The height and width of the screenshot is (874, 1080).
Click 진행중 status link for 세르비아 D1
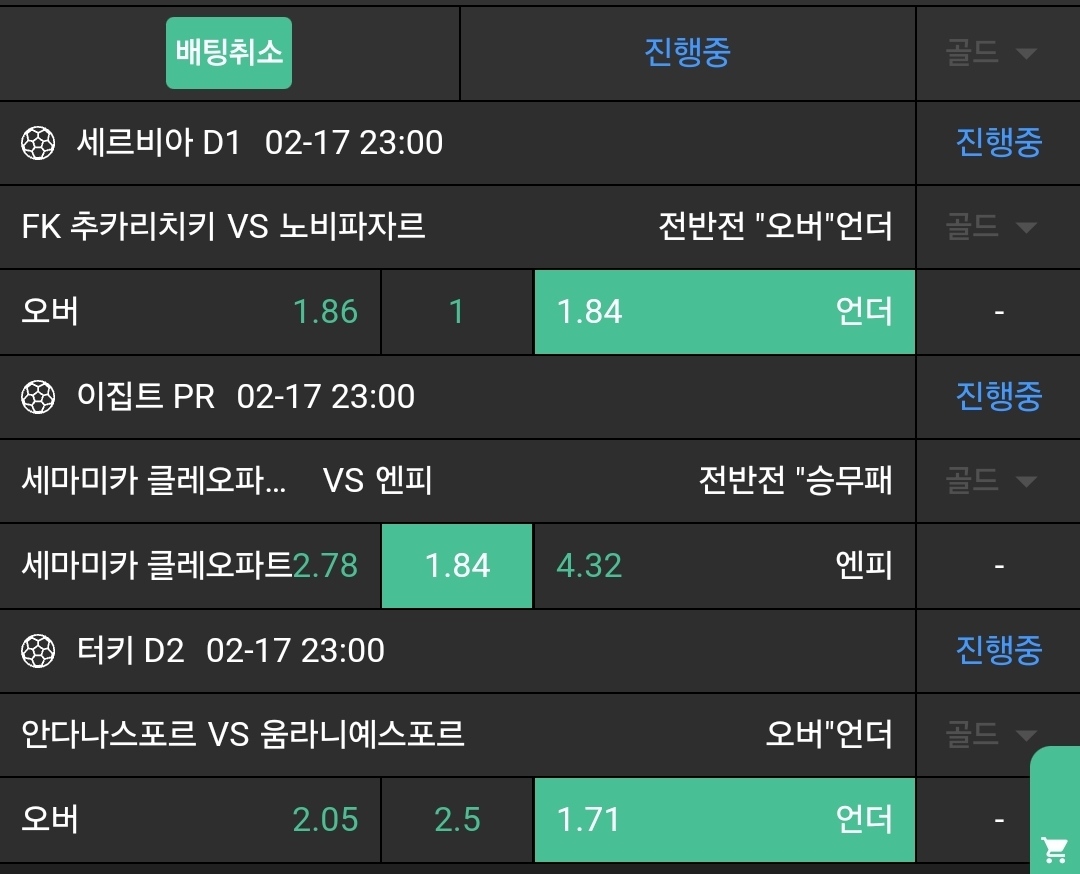coord(998,143)
